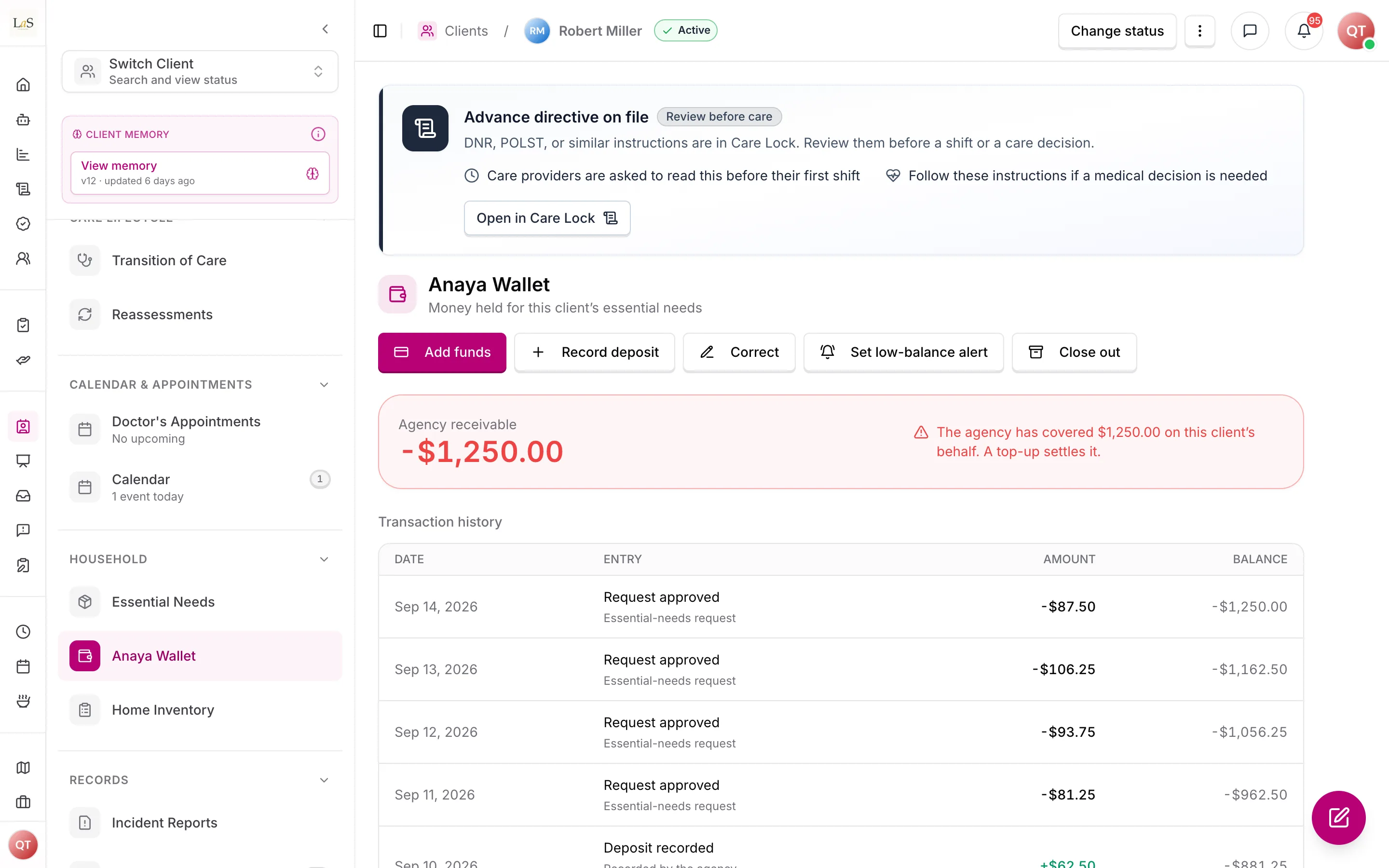Open Doctor's Appointments item
The image size is (1389, 868).
(x=200, y=429)
